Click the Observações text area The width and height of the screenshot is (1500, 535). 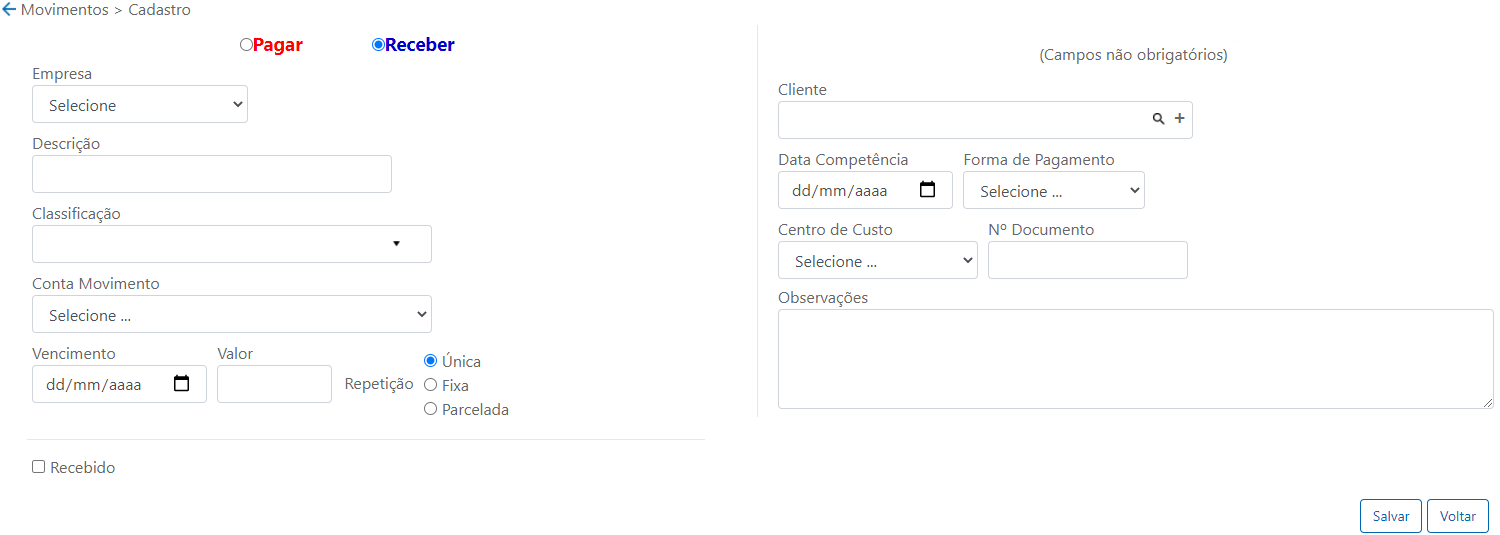click(1136, 359)
